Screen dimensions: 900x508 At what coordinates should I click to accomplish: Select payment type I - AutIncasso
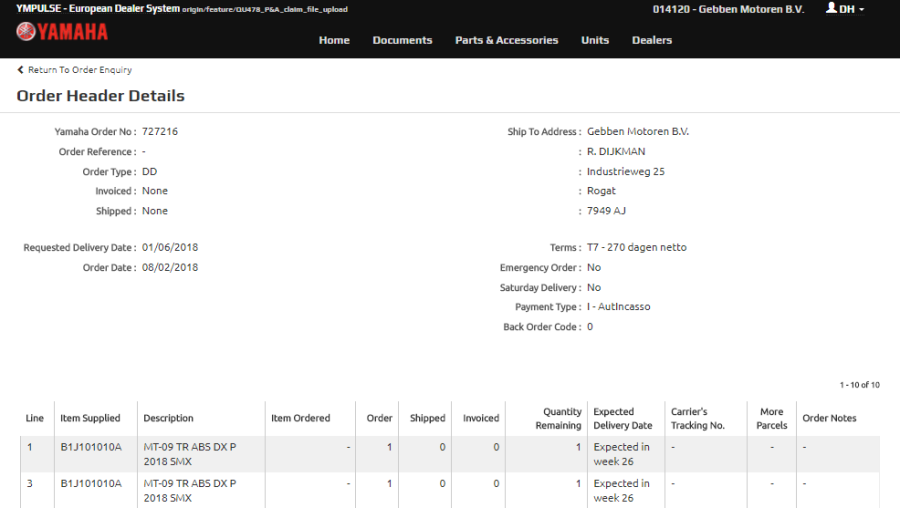coord(618,307)
